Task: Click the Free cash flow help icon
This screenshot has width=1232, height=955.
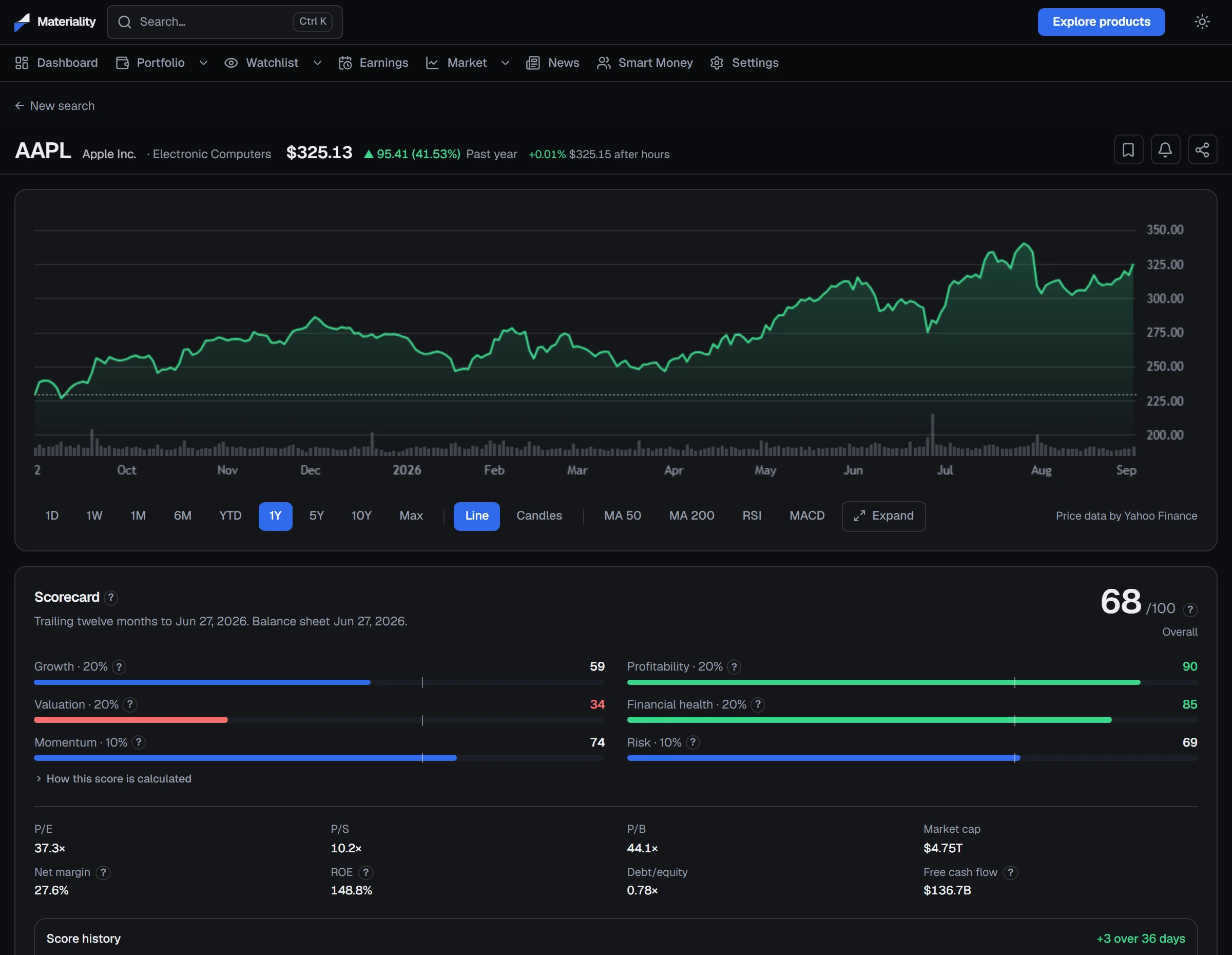Action: 1010,873
